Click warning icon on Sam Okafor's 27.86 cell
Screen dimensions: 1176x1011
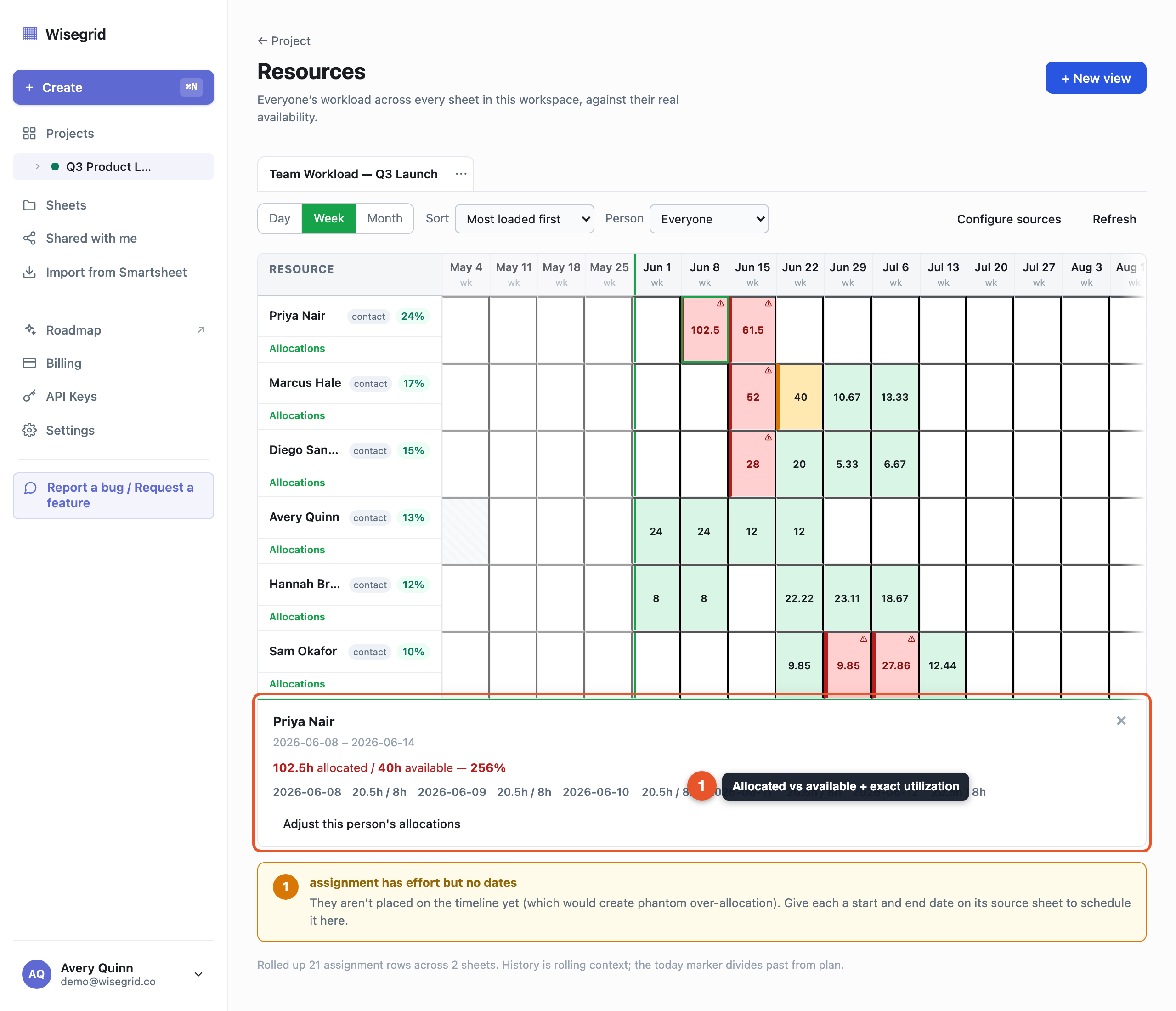coord(911,639)
